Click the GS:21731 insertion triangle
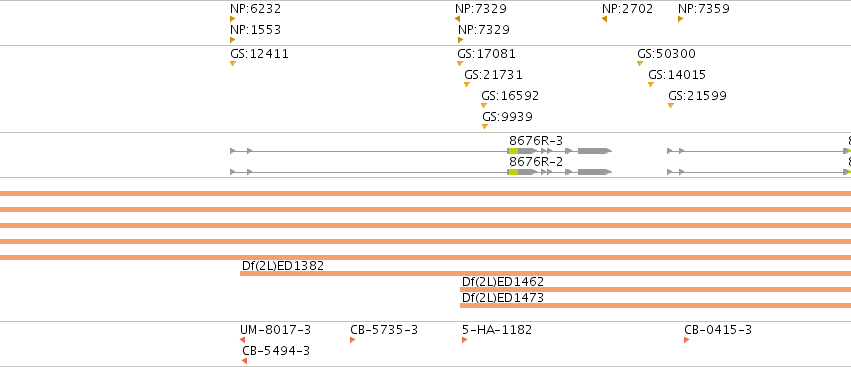 click(x=467, y=85)
